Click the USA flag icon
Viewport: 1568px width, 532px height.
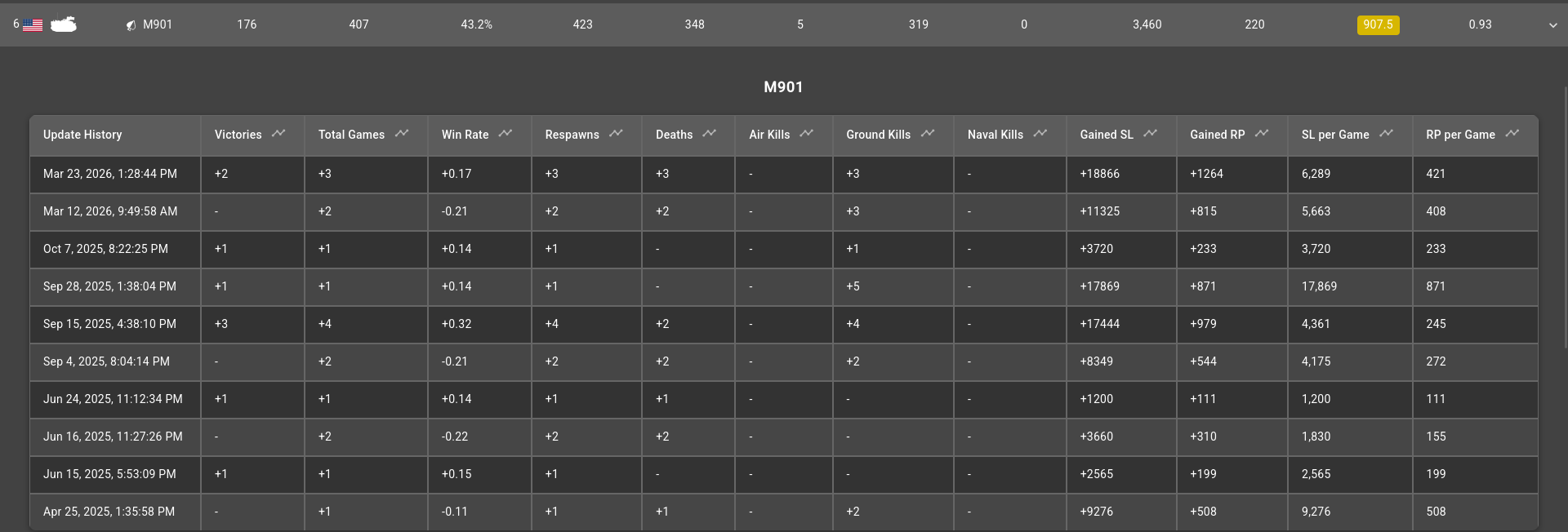point(33,25)
